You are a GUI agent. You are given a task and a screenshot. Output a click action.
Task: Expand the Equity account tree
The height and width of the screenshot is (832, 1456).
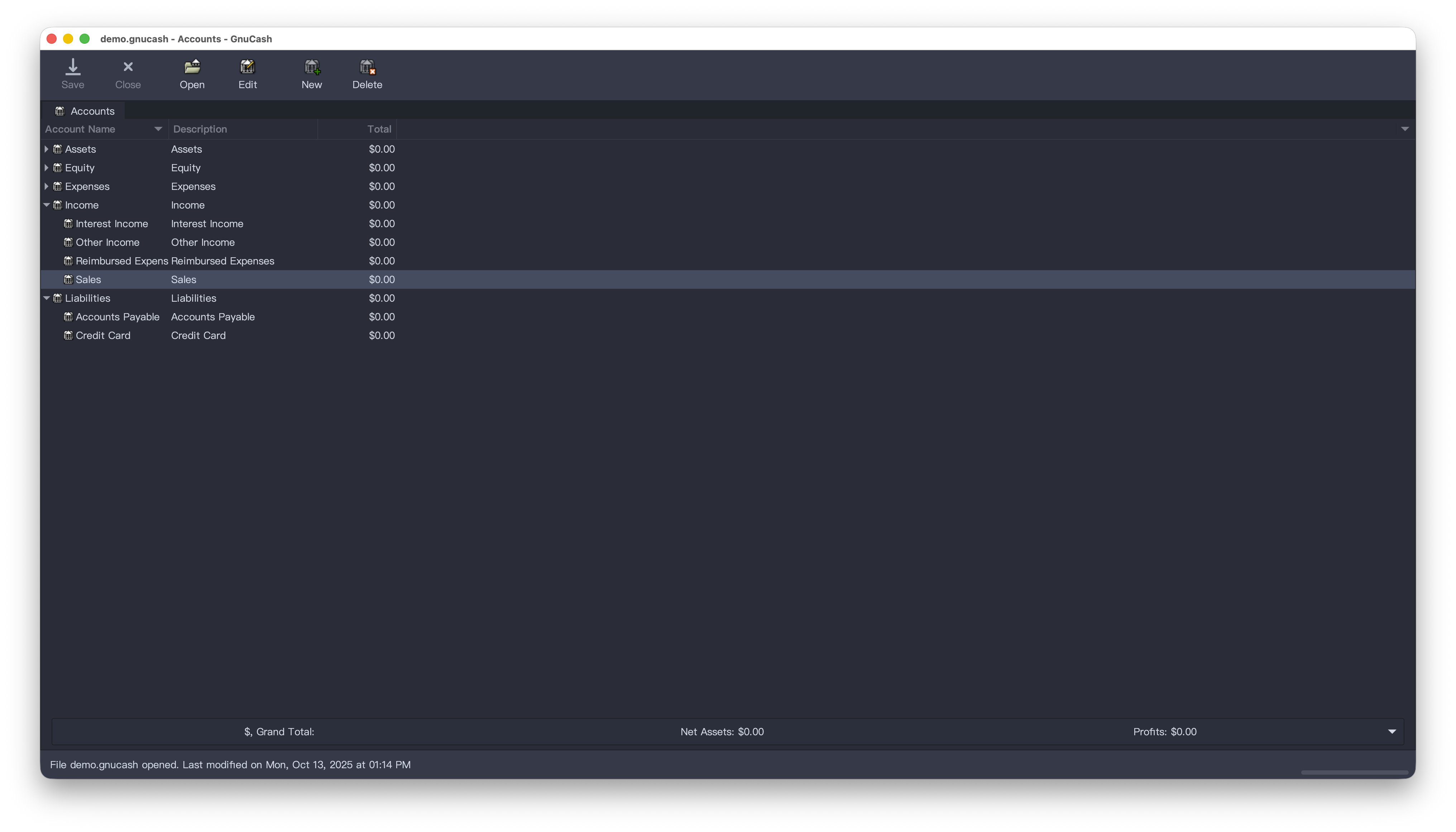(x=46, y=167)
